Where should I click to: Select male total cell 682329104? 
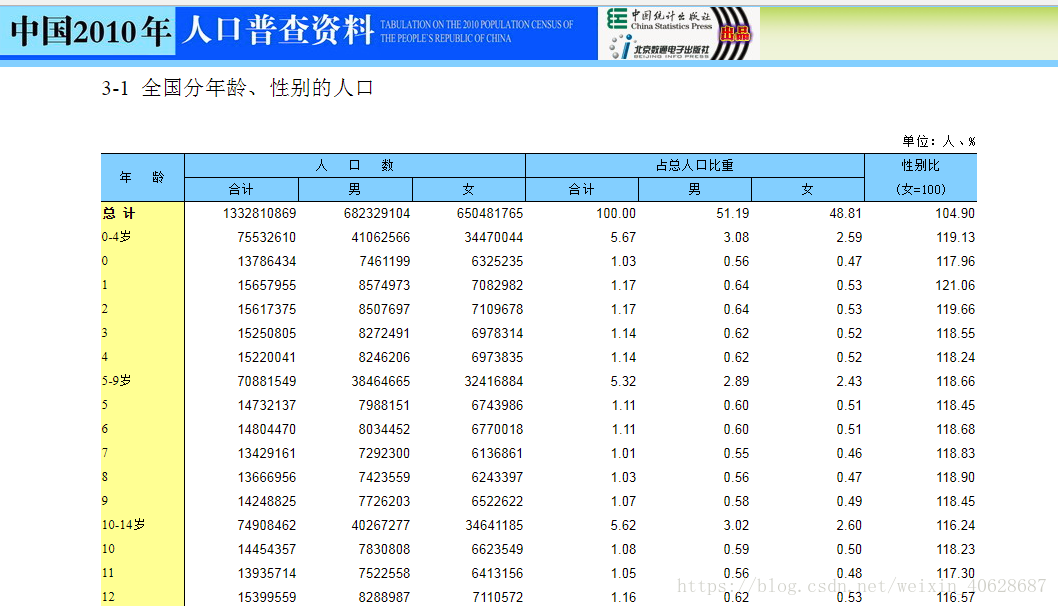coord(377,213)
